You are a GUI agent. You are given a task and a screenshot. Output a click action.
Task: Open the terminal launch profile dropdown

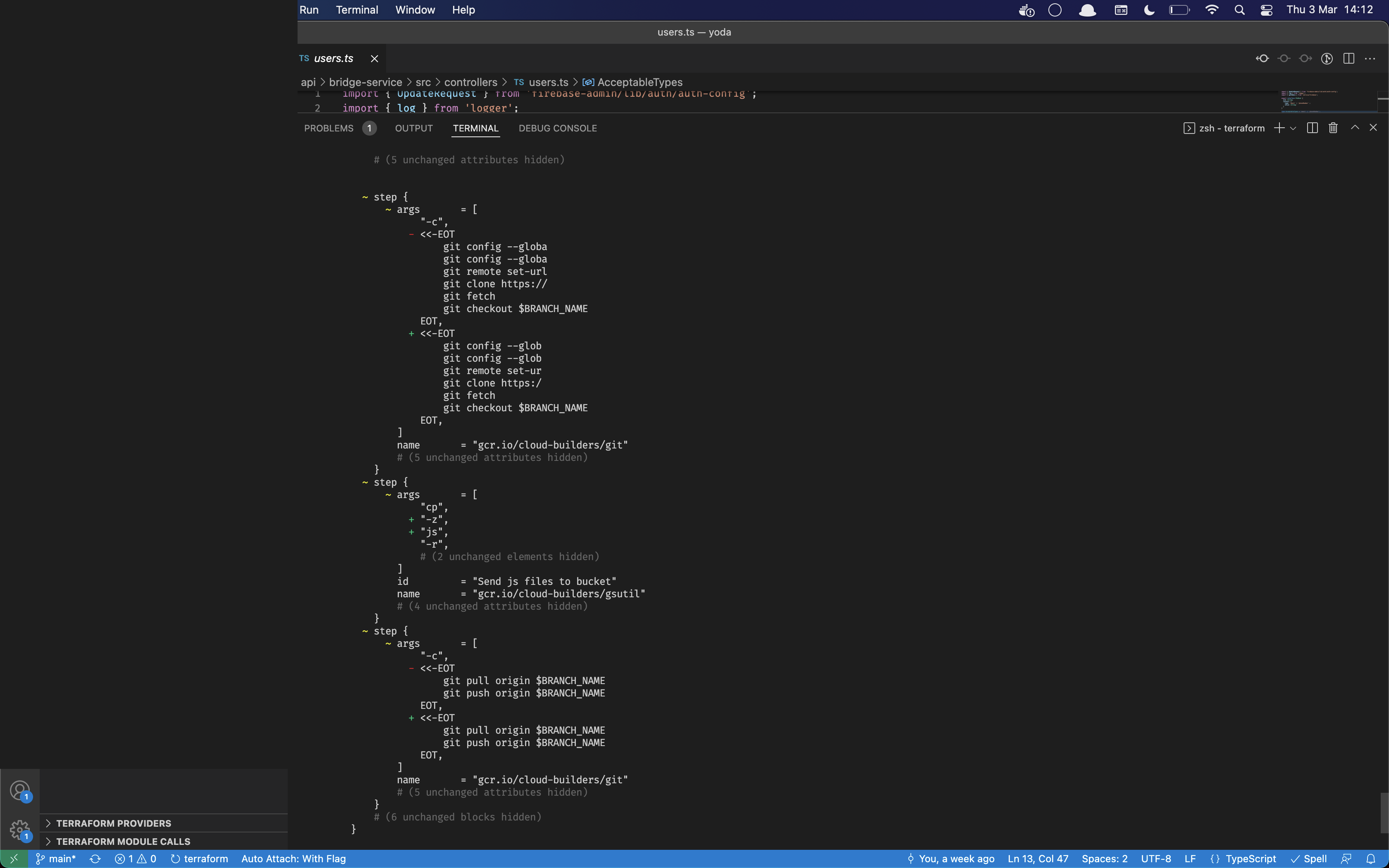point(1293,127)
